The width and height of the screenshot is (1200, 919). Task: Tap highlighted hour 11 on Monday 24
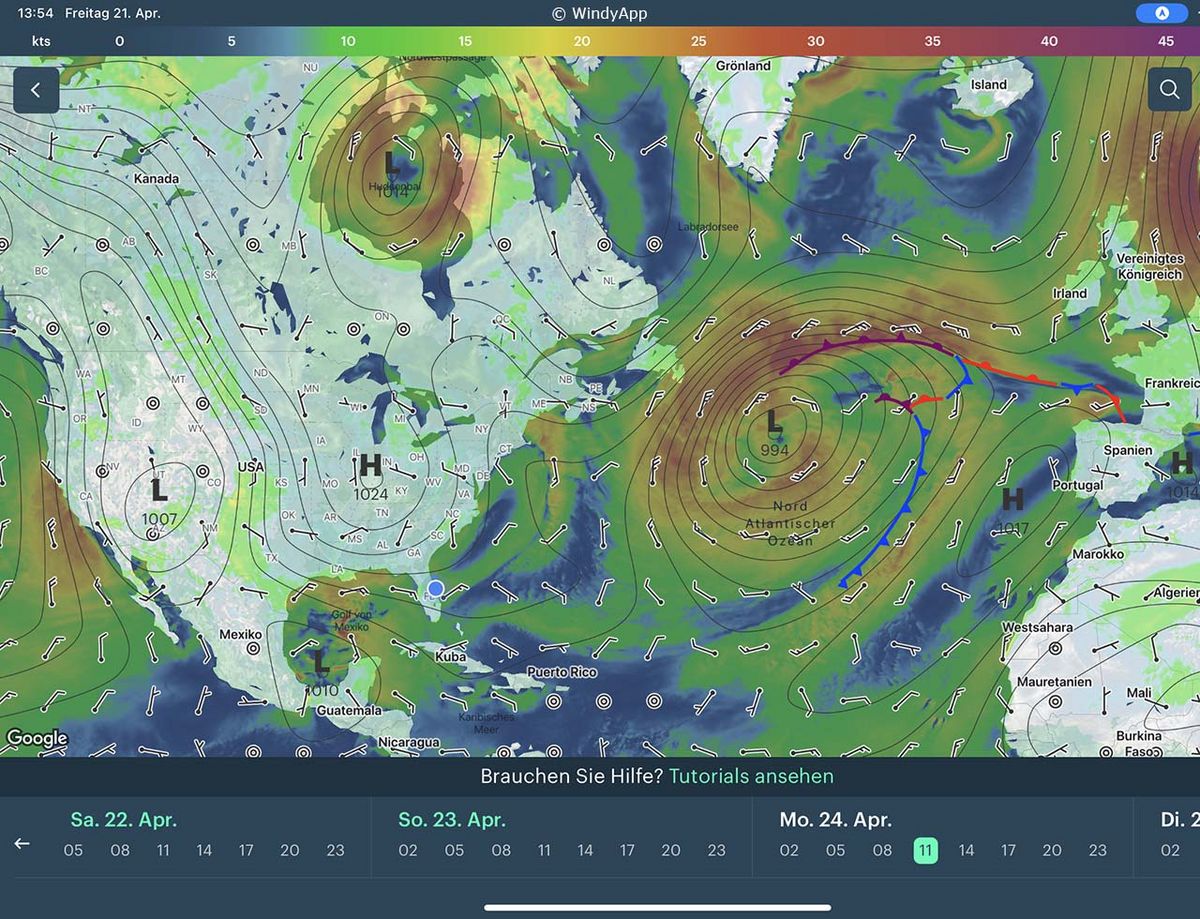925,851
